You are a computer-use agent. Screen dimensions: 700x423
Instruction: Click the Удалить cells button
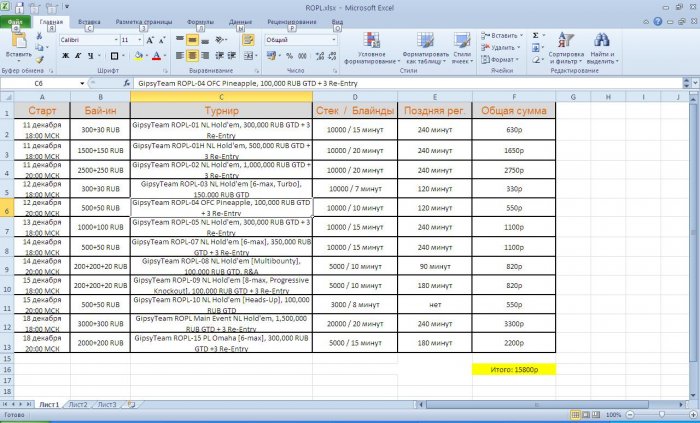click(x=503, y=47)
